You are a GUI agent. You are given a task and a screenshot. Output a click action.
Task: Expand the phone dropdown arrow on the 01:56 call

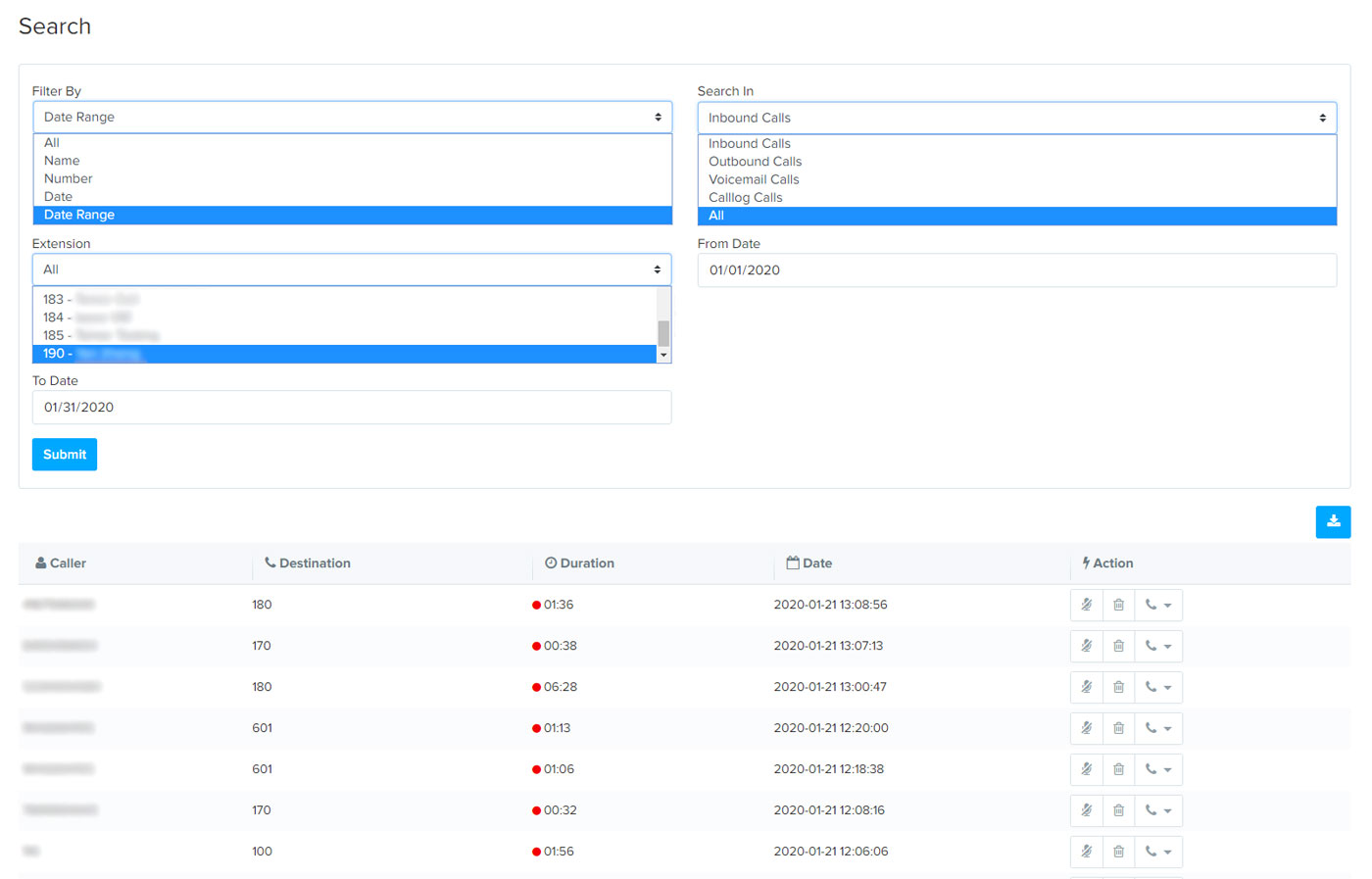click(1168, 852)
